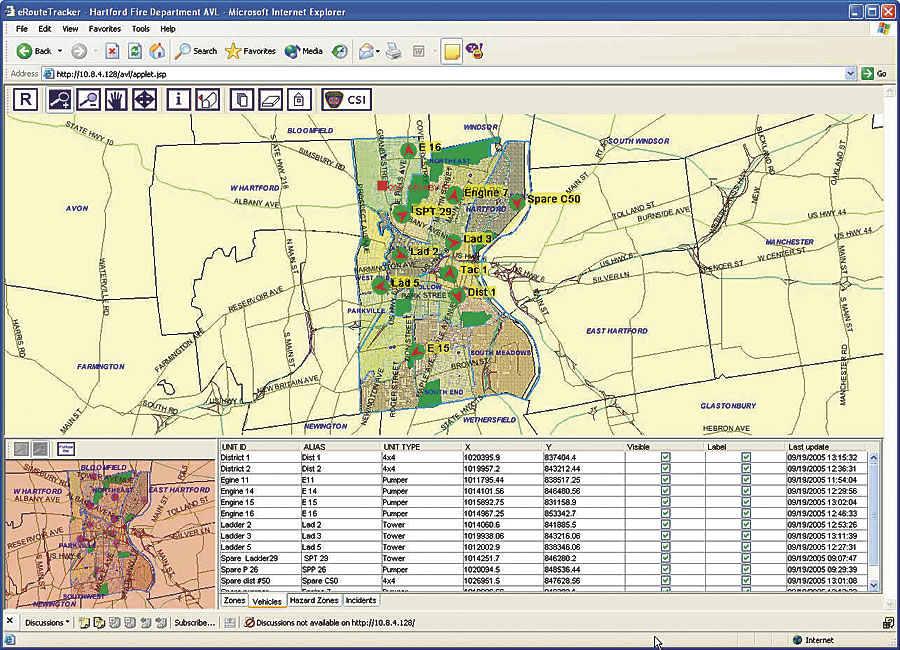This screenshot has height=650, width=900.
Task: Toggle Visible checkbox for Engine 16
Action: click(x=665, y=513)
